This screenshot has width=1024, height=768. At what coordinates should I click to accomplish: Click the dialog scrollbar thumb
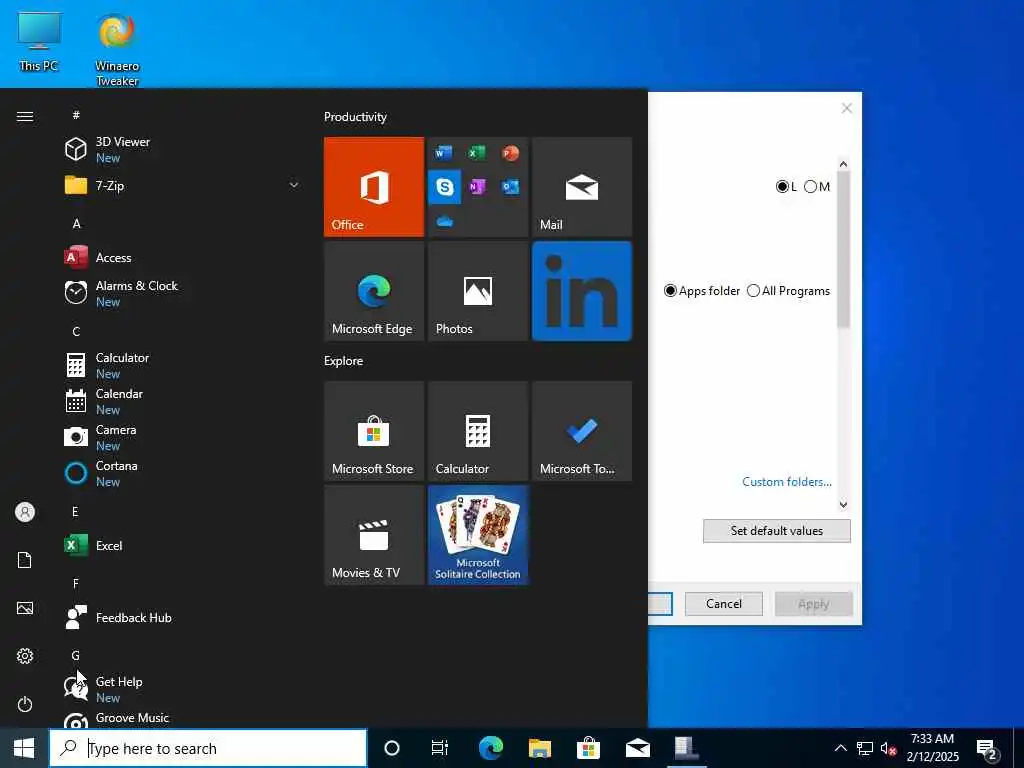coord(843,249)
